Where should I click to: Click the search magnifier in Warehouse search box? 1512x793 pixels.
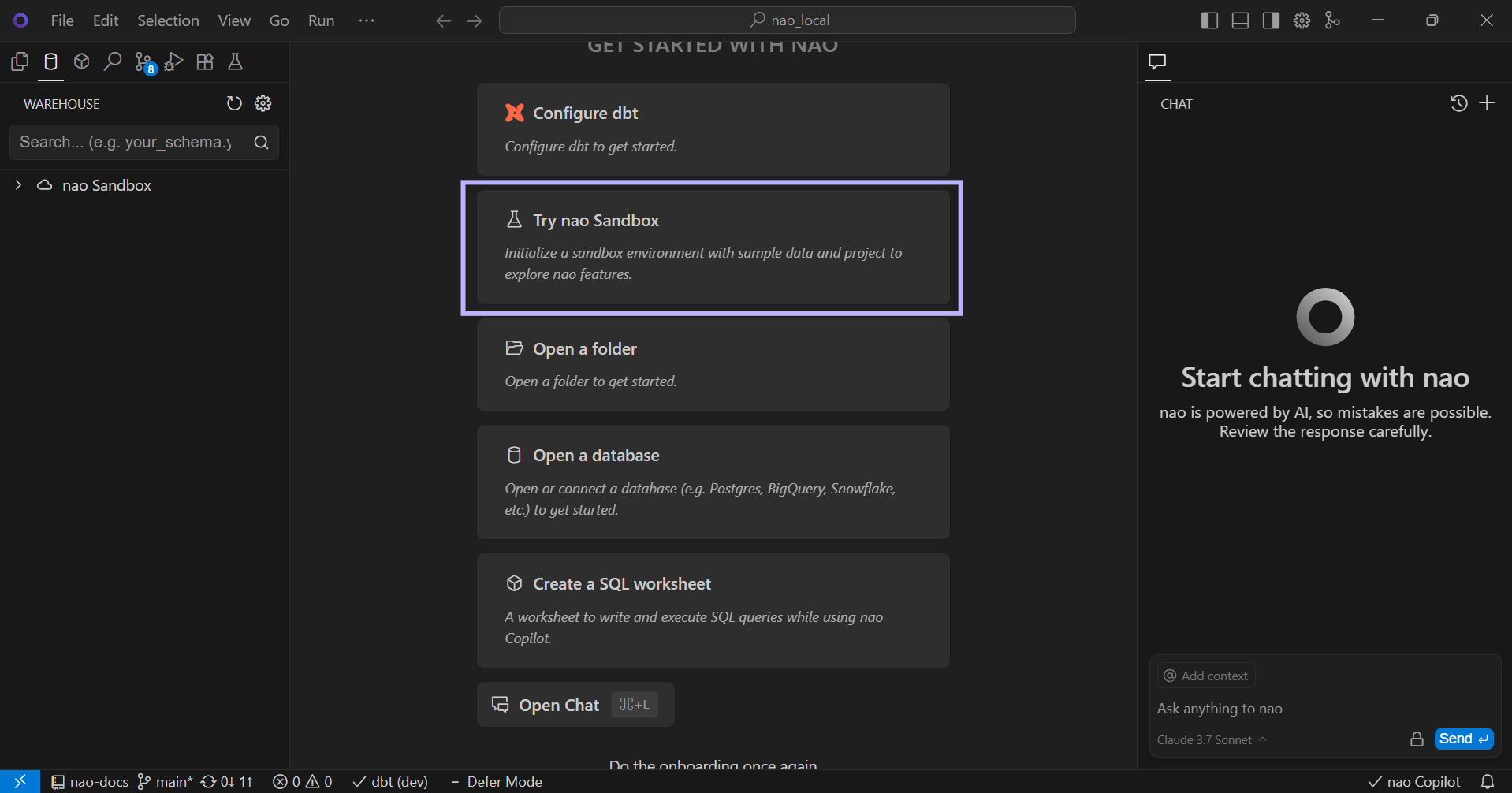pos(261,142)
